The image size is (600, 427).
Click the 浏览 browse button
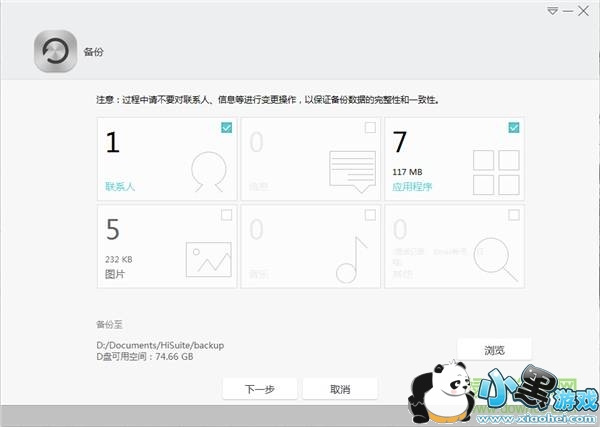(494, 350)
